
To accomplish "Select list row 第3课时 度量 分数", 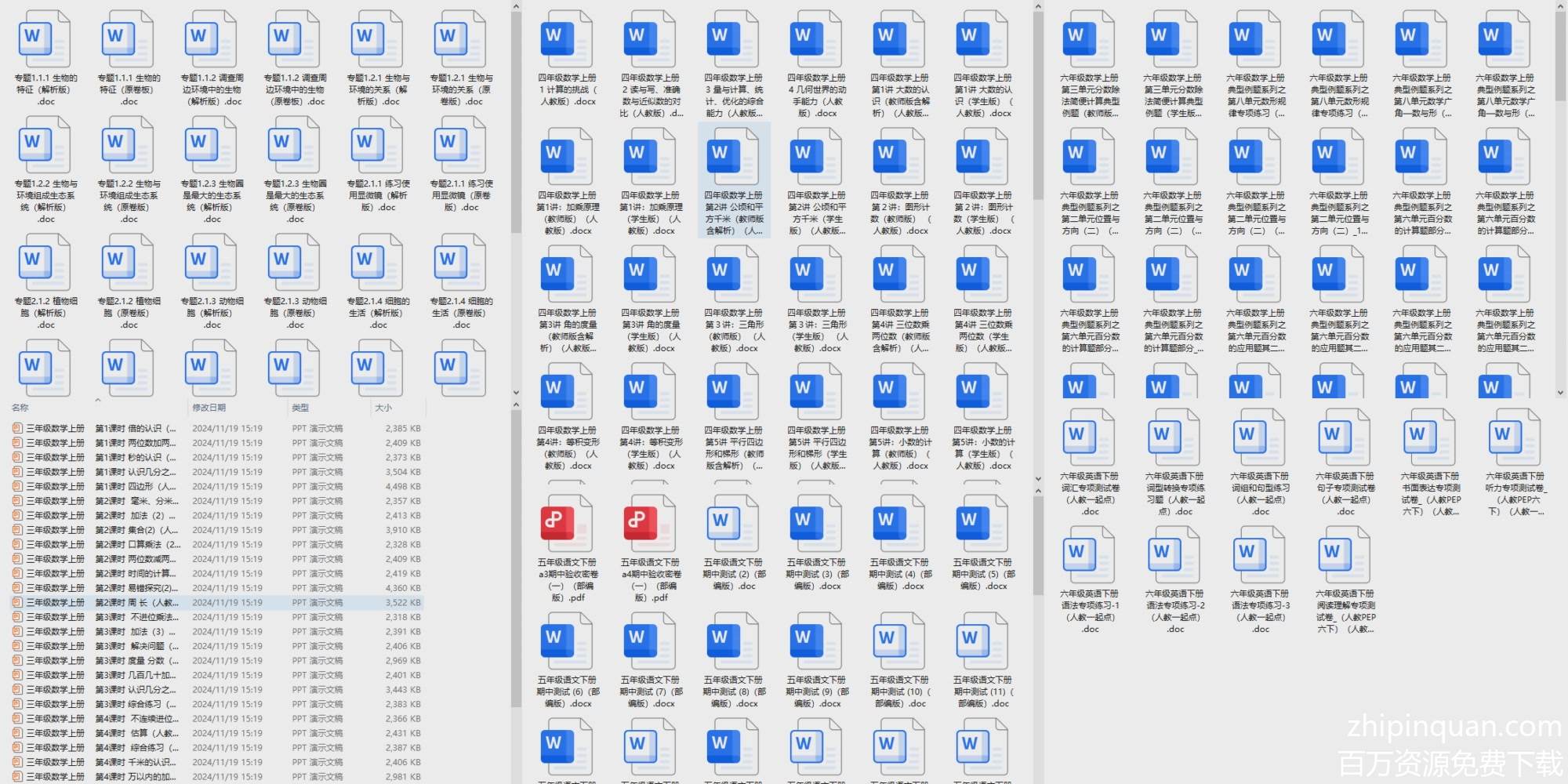I will pyautogui.click(x=216, y=661).
